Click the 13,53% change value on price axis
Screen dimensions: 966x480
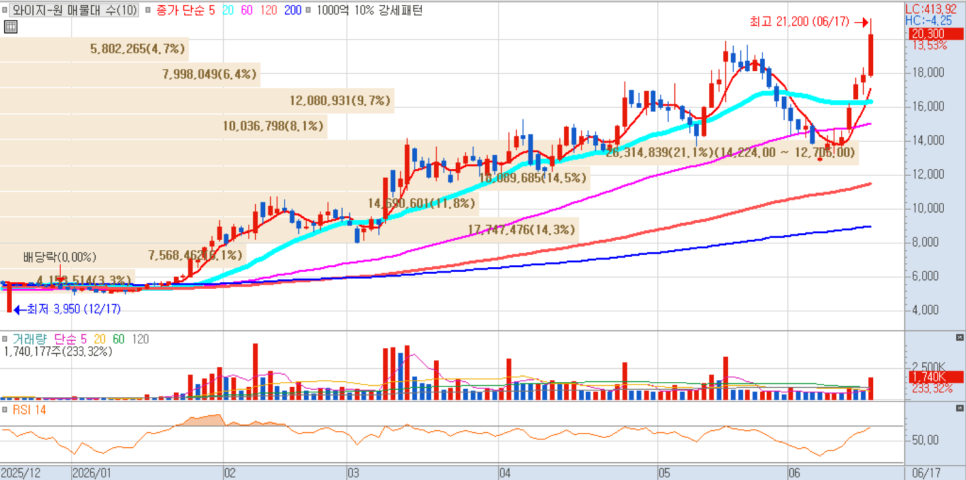pos(930,45)
